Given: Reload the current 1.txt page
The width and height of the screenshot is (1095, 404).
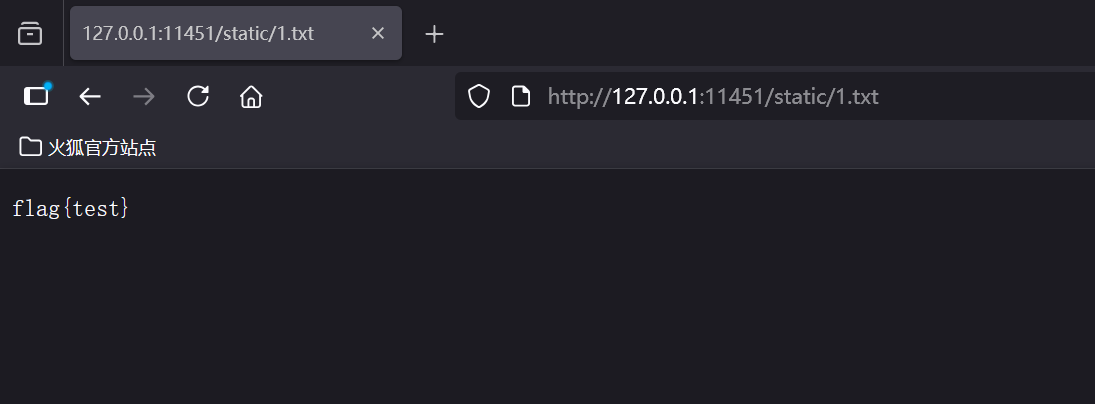Looking at the screenshot, I should (198, 96).
